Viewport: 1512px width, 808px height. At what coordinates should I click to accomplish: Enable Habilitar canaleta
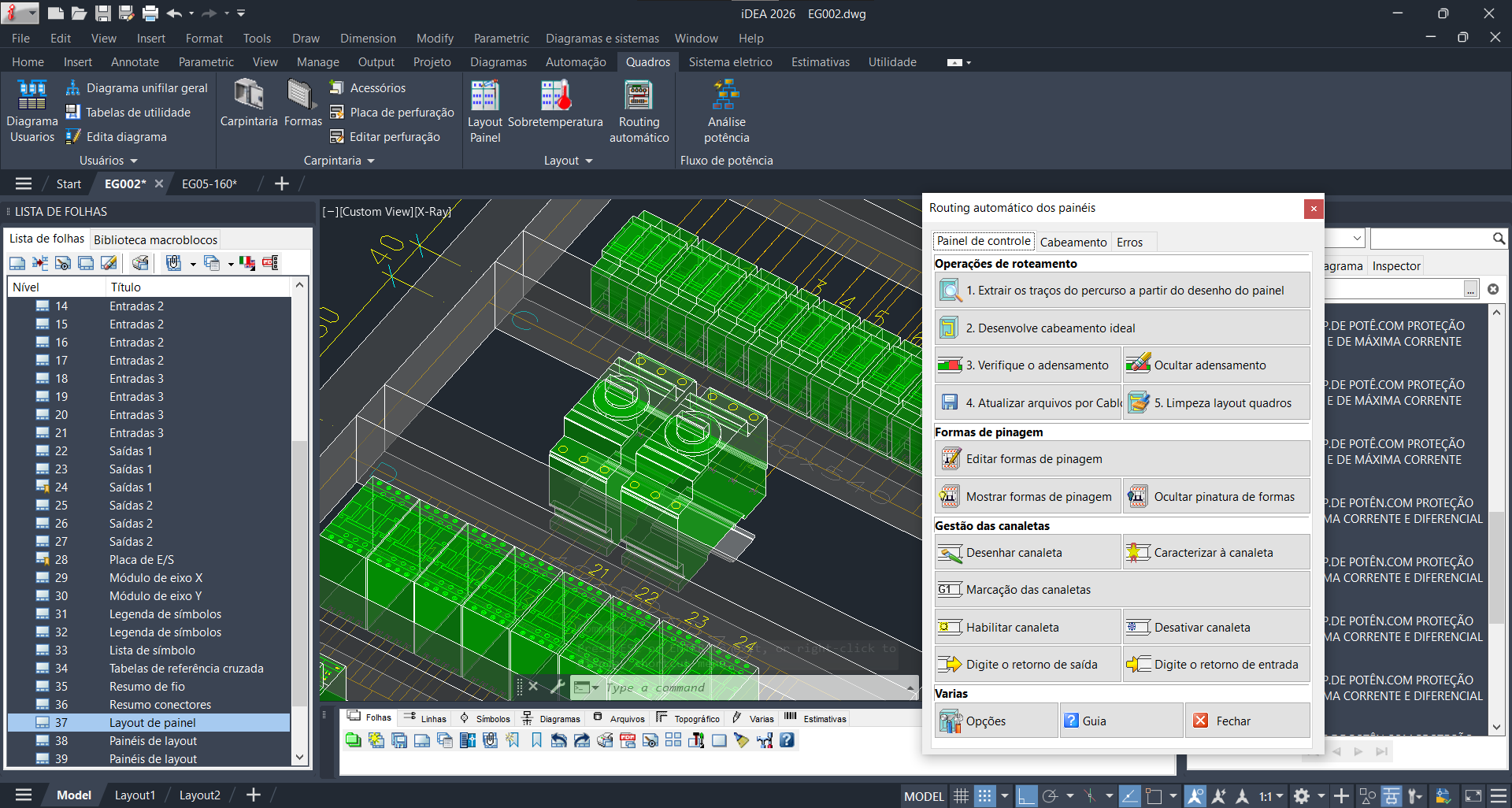coord(1027,626)
